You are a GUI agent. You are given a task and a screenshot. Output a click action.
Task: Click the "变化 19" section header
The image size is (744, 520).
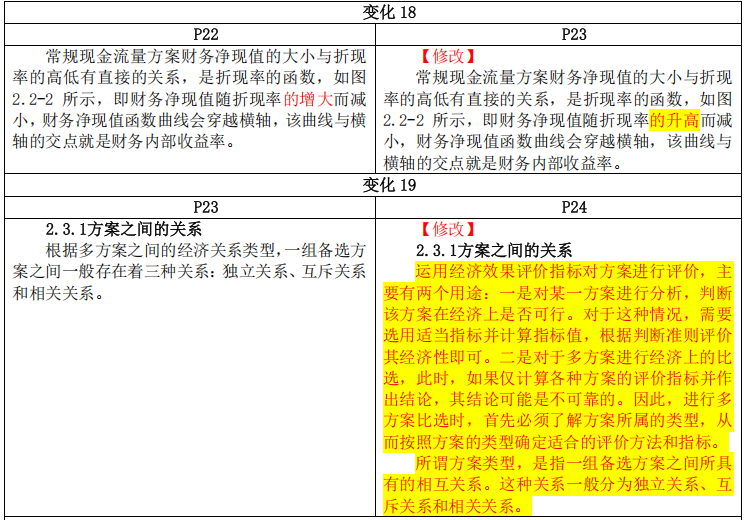[x=374, y=185]
